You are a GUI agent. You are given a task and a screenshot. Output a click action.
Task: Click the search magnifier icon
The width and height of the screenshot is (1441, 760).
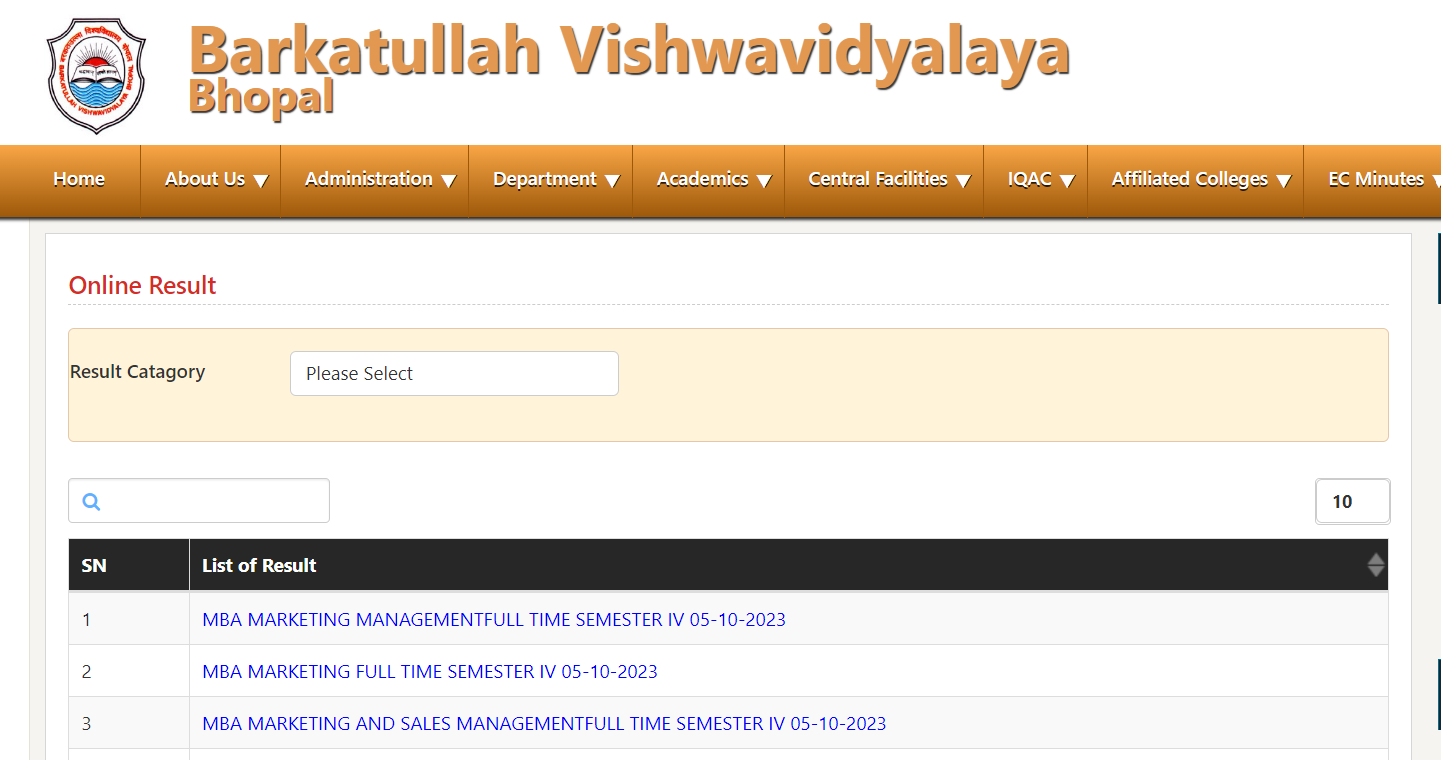91,502
